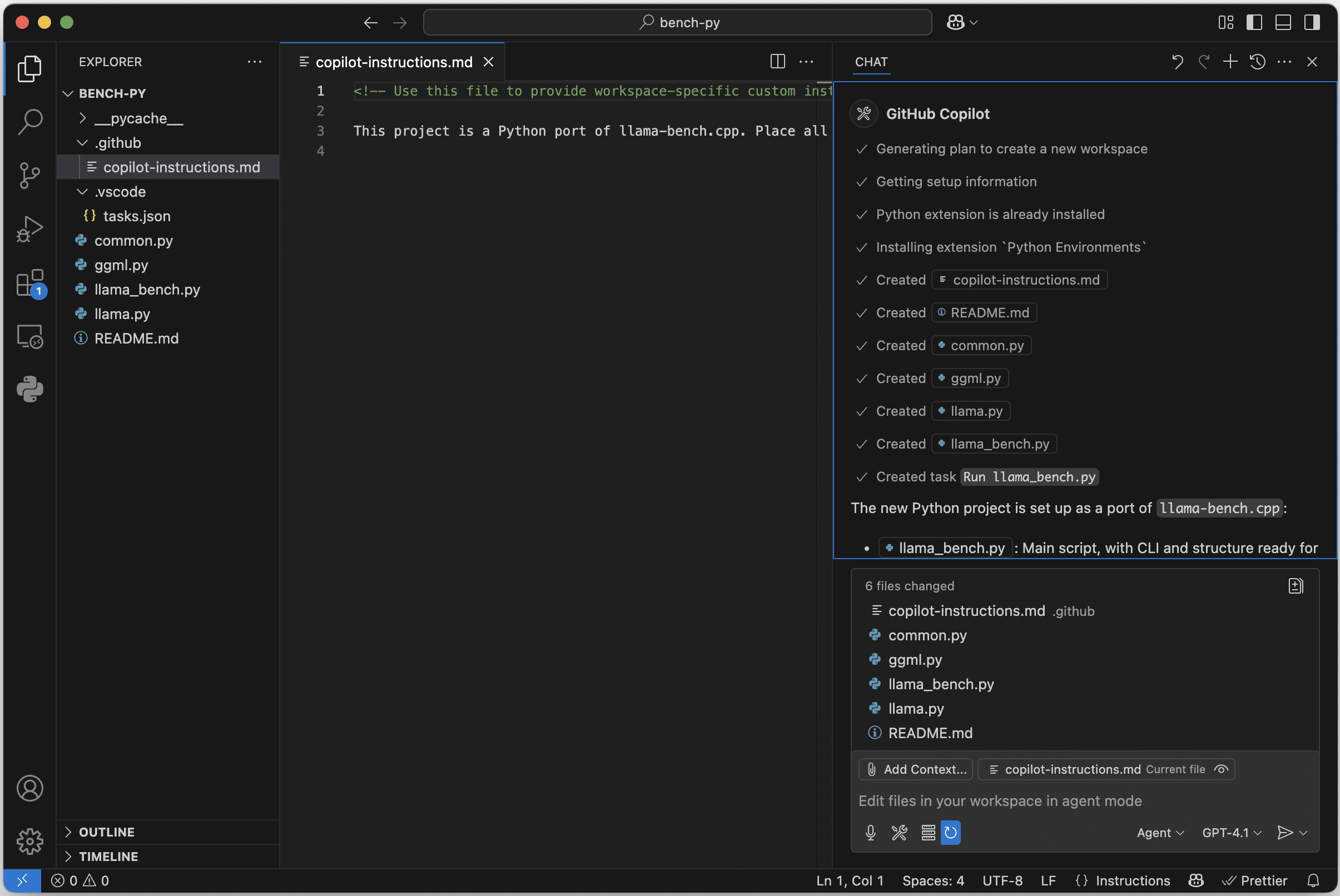Click the remote window indicator in status bar
The image size is (1340, 896).
pos(22,880)
